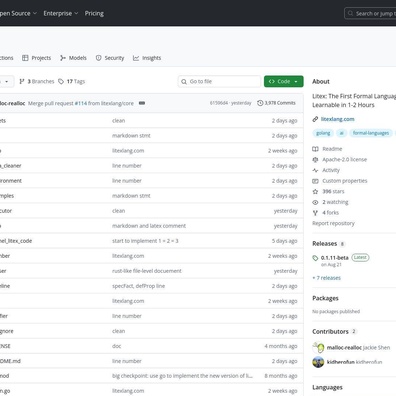Open 'markdown and latex comment' commit message
The image size is (396, 396).
[149, 226]
